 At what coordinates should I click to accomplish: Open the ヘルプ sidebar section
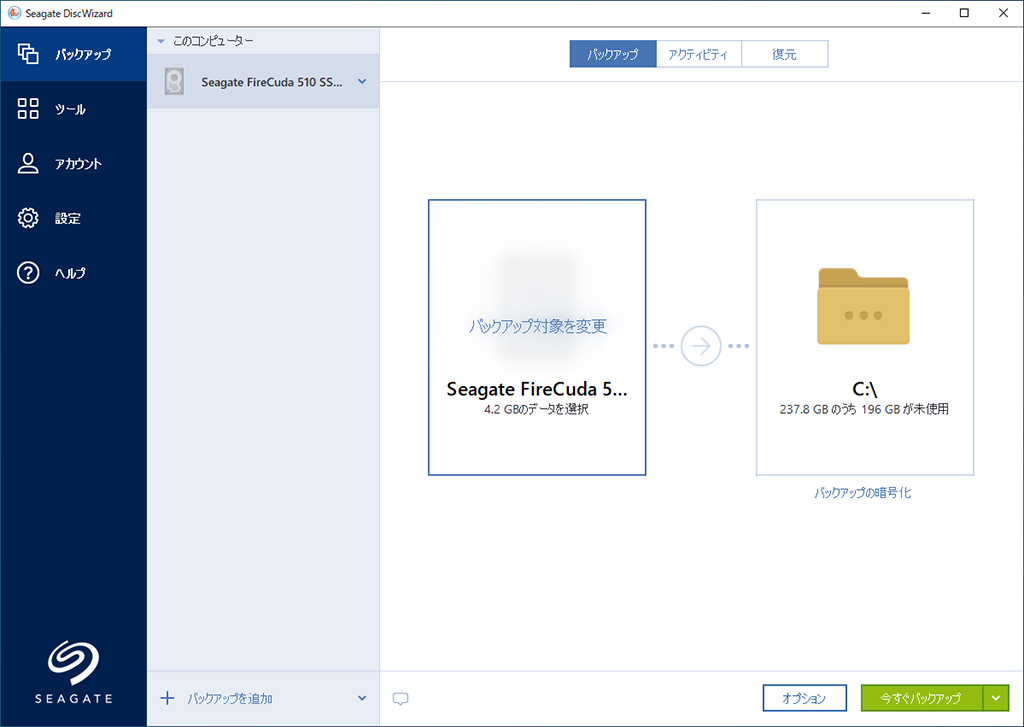tap(73, 272)
